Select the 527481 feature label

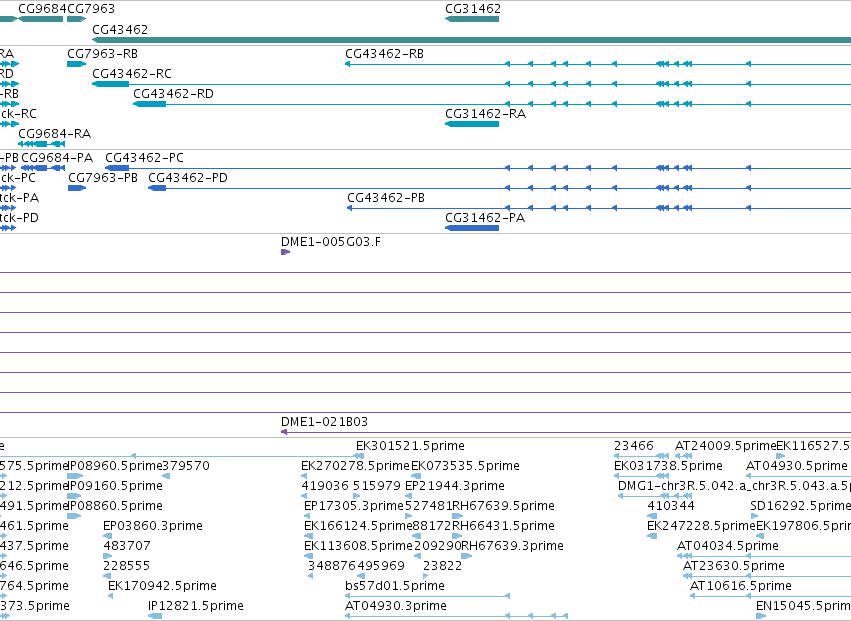point(428,506)
